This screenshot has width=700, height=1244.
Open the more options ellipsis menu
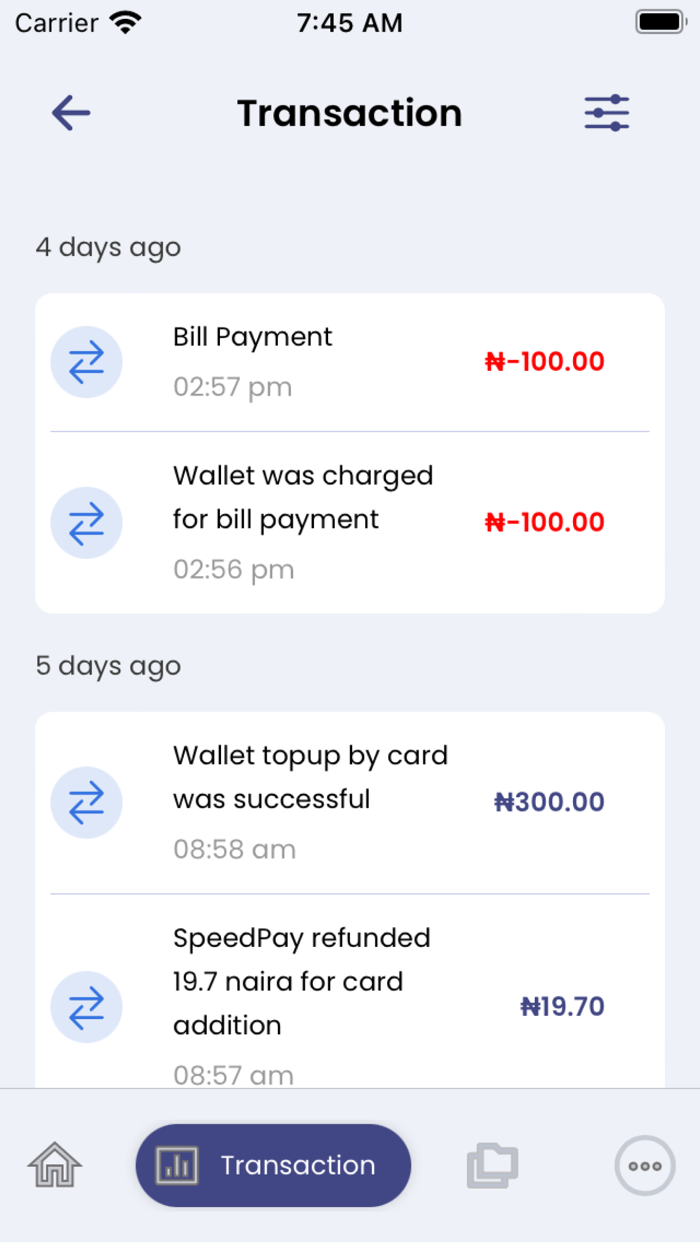(644, 1164)
